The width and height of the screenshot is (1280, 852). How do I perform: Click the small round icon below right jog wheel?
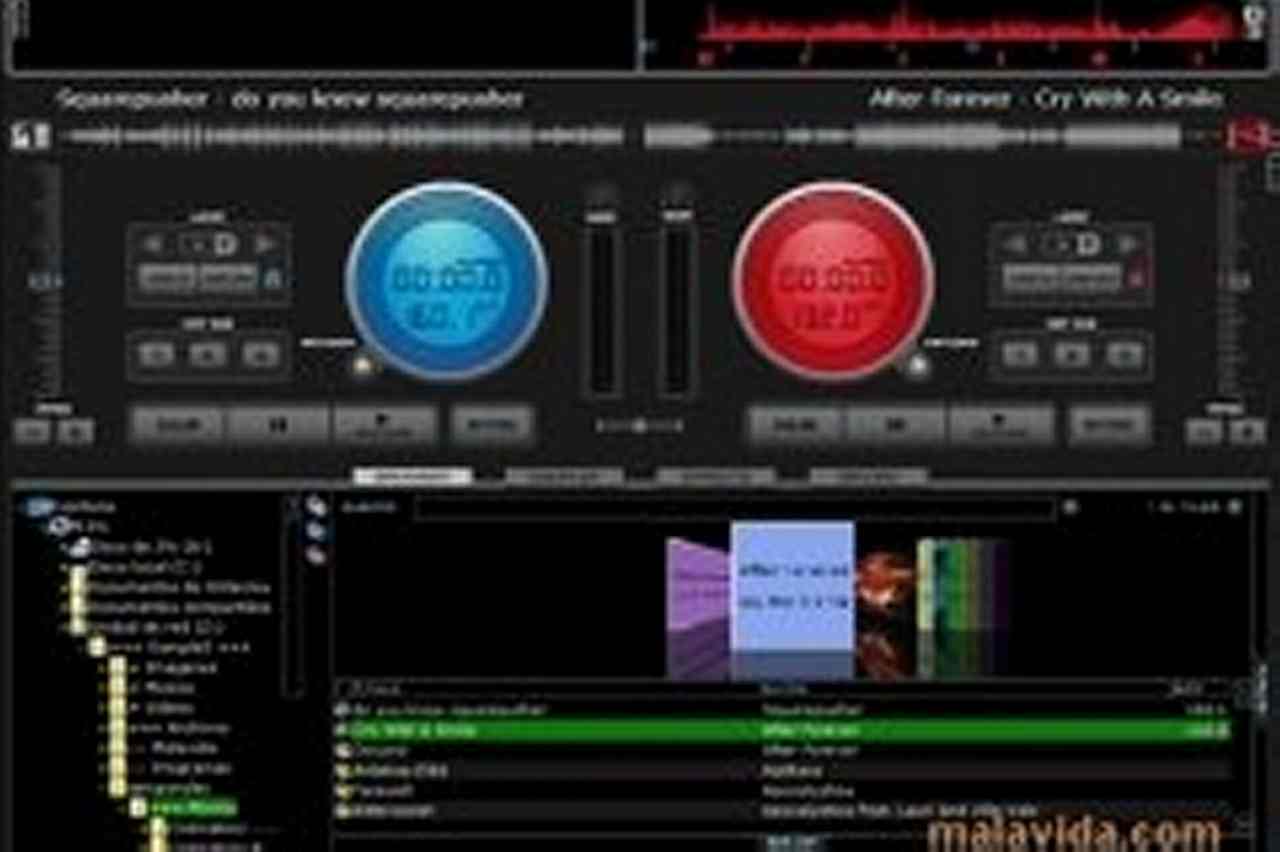point(915,366)
